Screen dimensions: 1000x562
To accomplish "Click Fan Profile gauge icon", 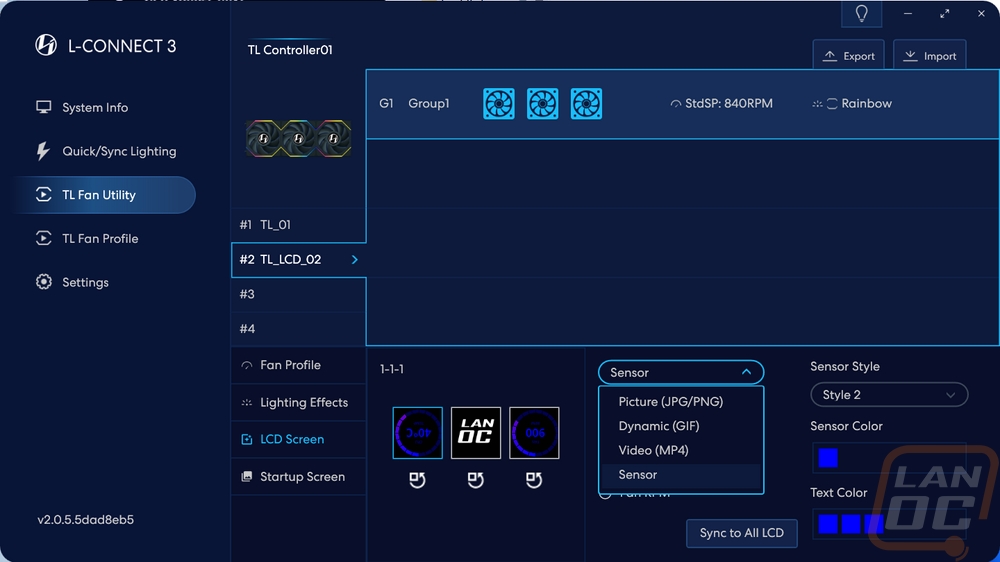I will pos(247,366).
